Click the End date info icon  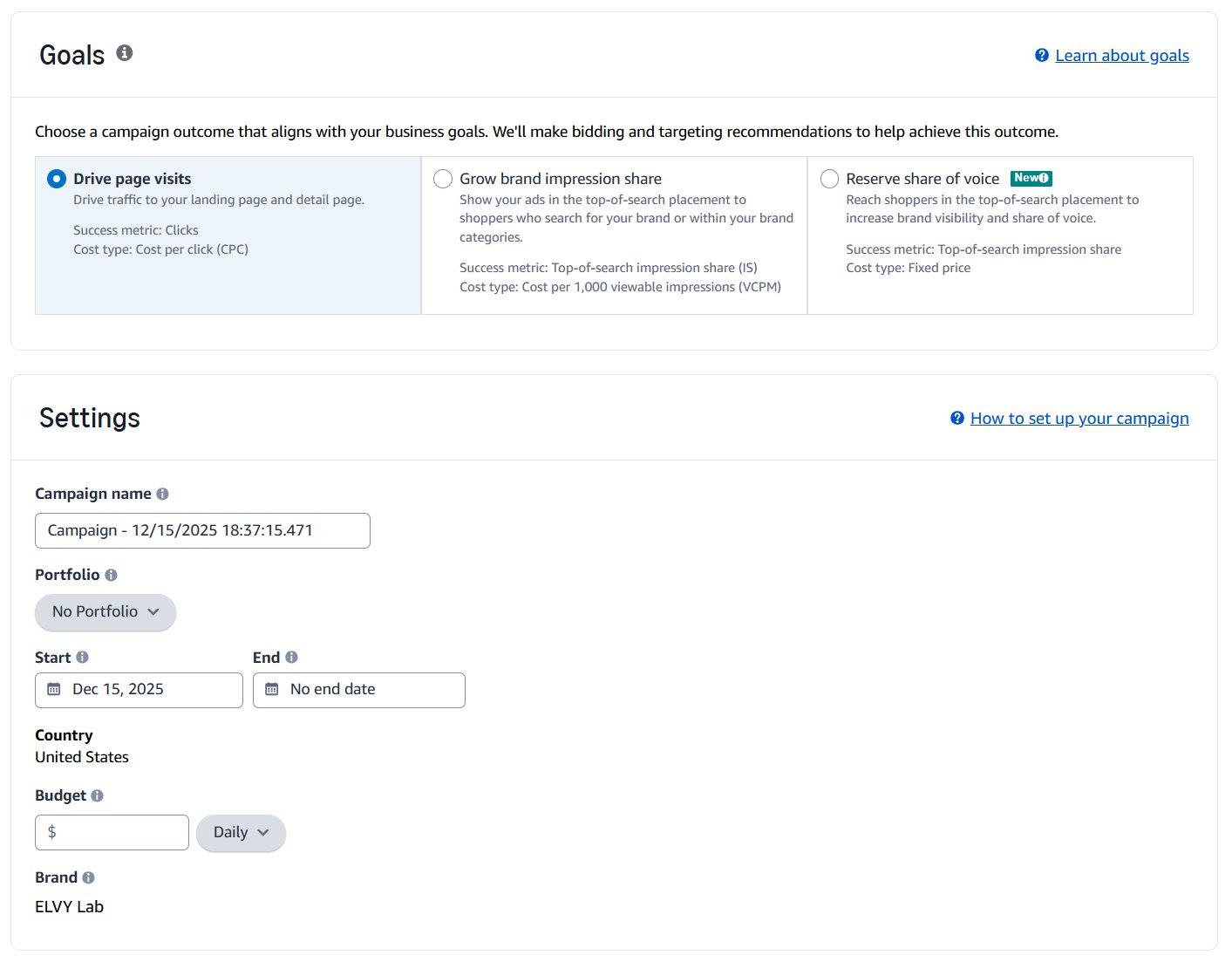pos(290,657)
